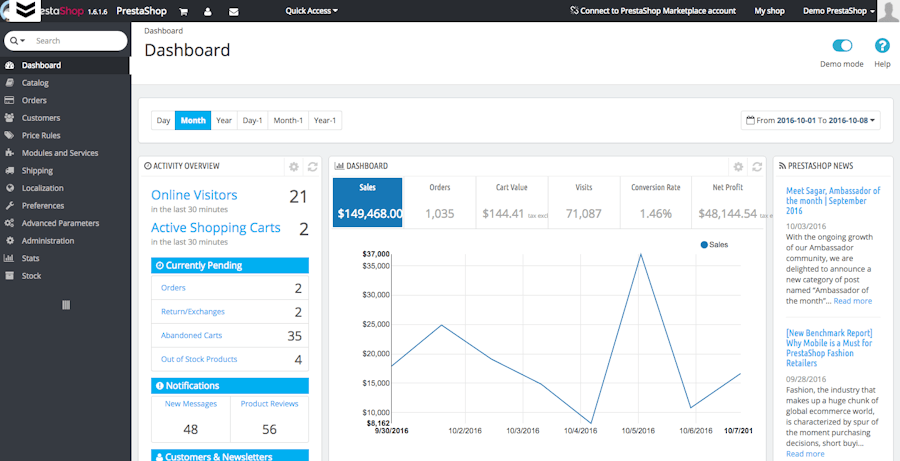Show the Cart Value chart tile
This screenshot has width=900, height=461.
(512, 202)
